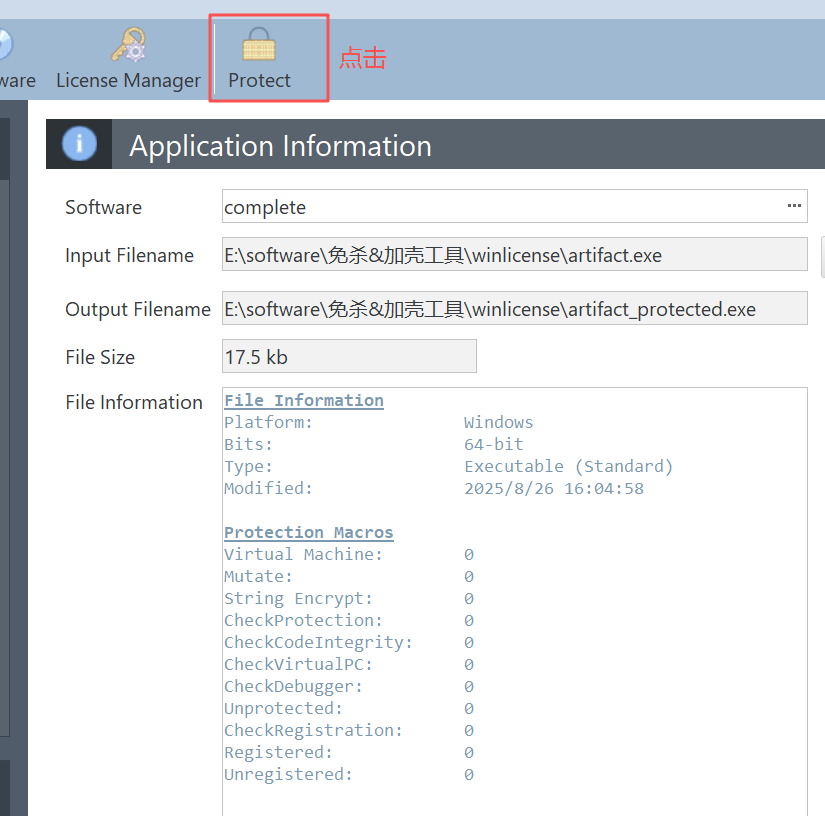The height and width of the screenshot is (816, 825).
Task: Click the Input Filename field
Action: [515, 254]
